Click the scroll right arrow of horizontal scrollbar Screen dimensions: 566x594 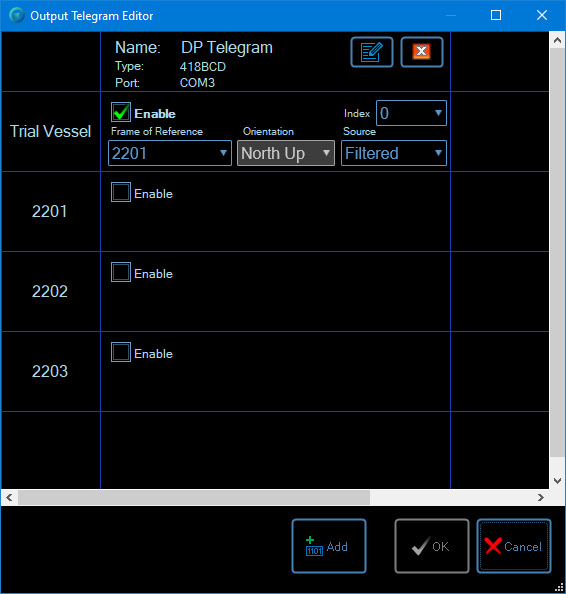point(541,497)
